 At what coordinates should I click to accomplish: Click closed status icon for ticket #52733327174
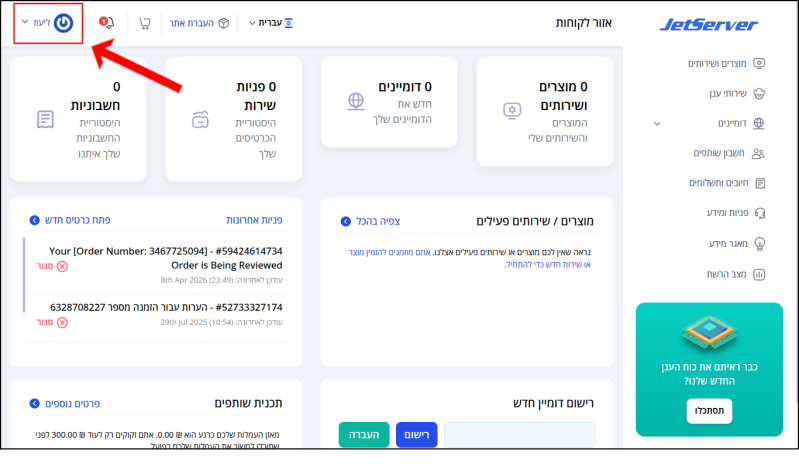point(62,322)
